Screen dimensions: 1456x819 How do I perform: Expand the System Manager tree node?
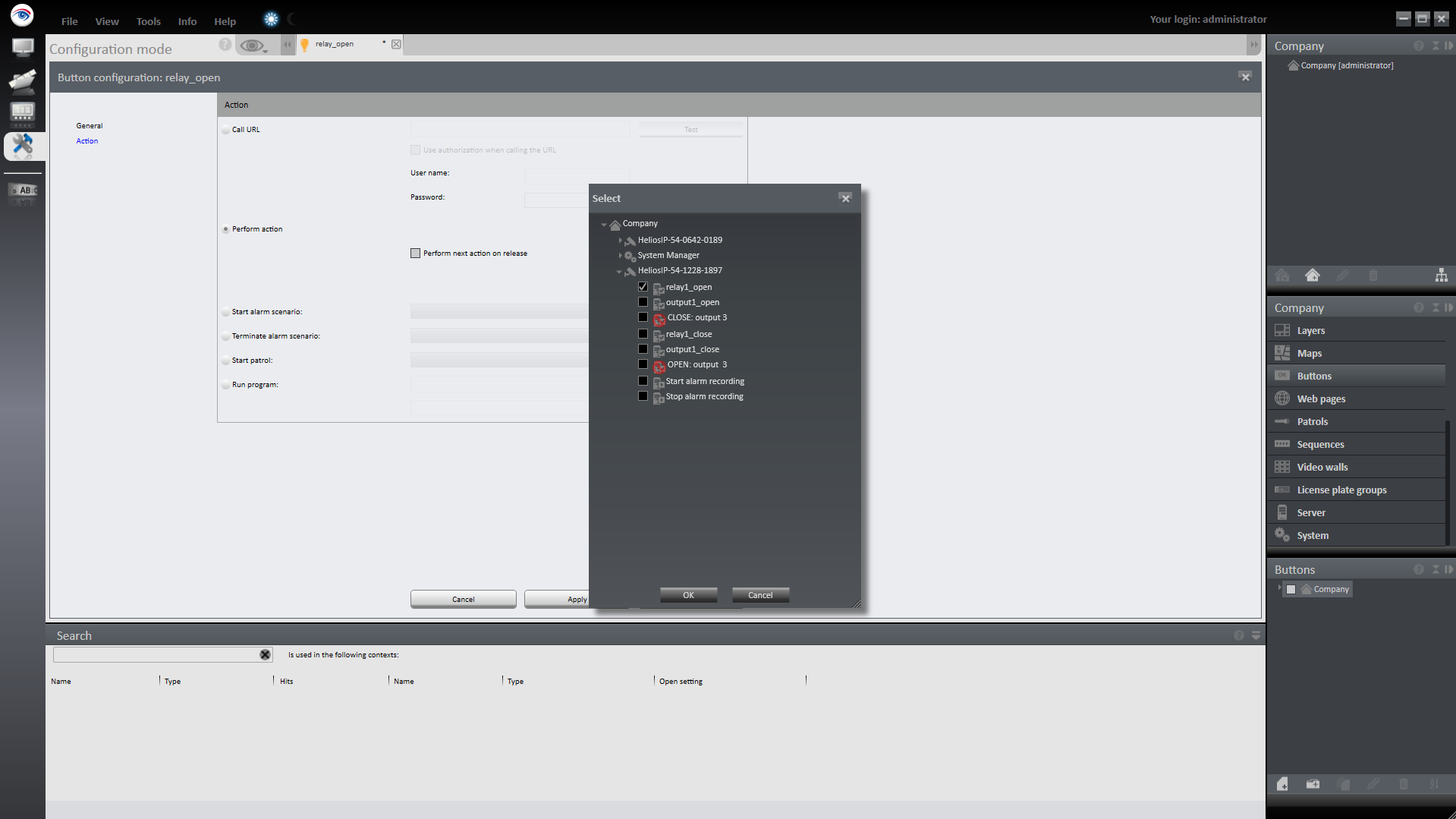tap(620, 256)
